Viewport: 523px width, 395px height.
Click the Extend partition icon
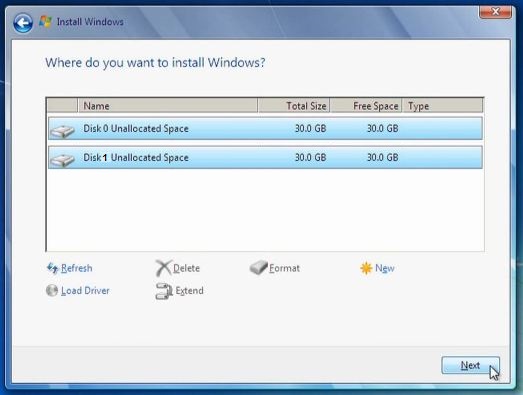[164, 291]
